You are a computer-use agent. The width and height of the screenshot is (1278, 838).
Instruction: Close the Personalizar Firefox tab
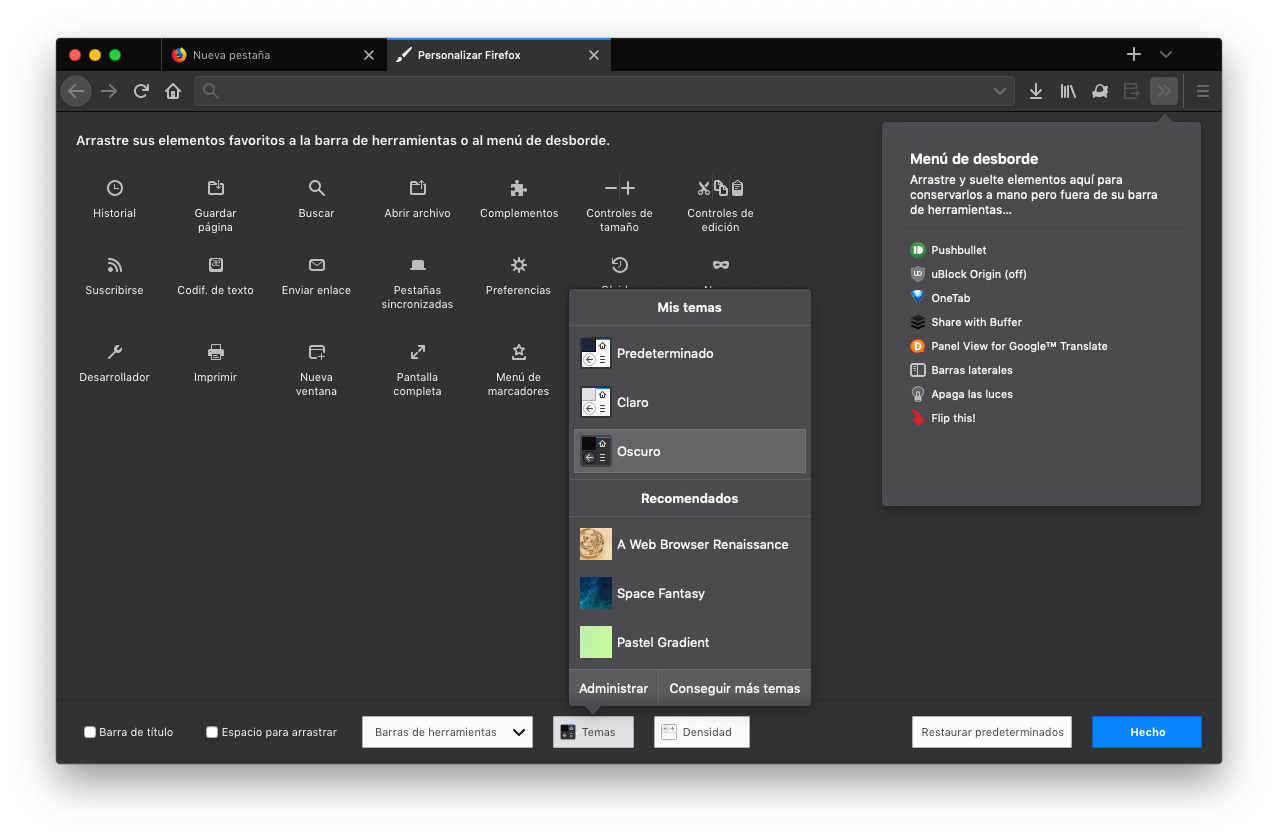point(594,55)
